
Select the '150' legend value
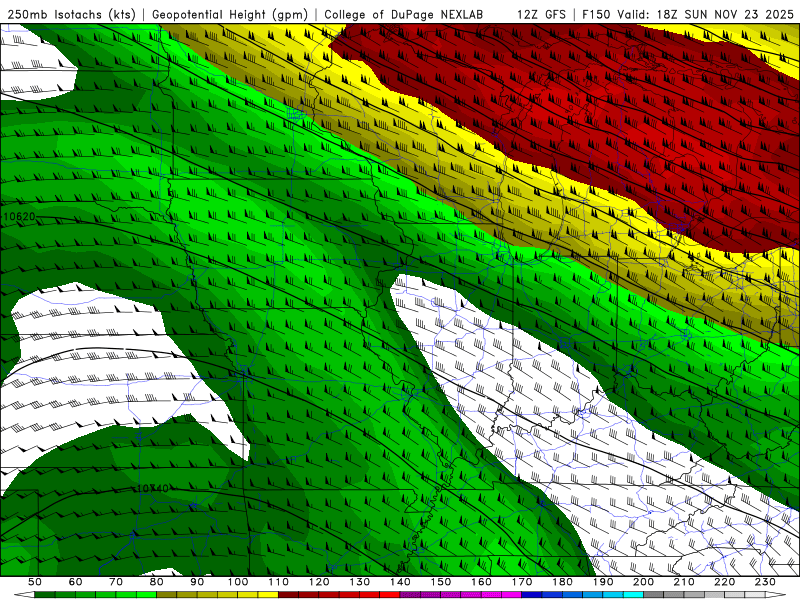pyautogui.click(x=441, y=582)
